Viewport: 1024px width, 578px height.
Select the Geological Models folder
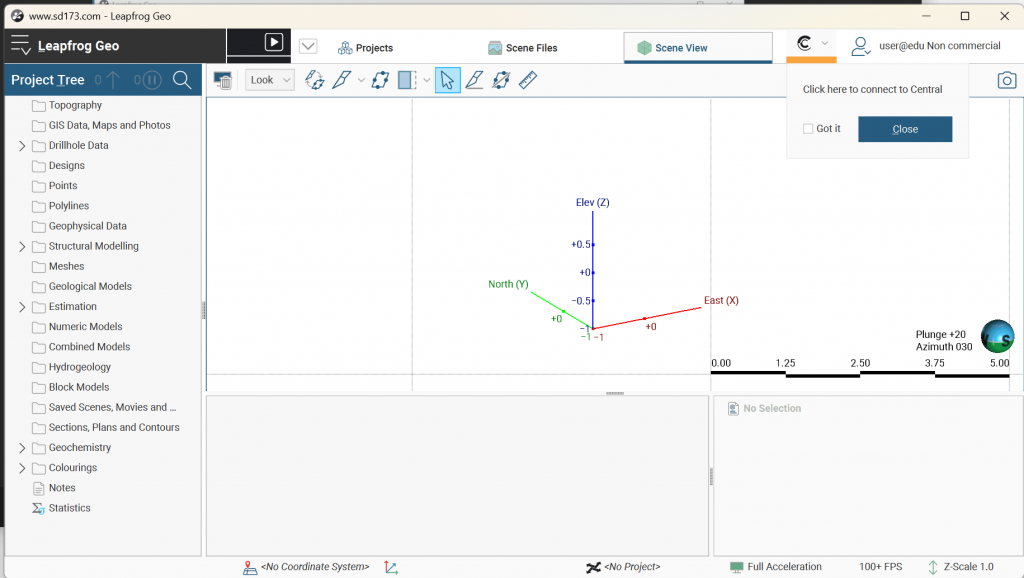90,287
